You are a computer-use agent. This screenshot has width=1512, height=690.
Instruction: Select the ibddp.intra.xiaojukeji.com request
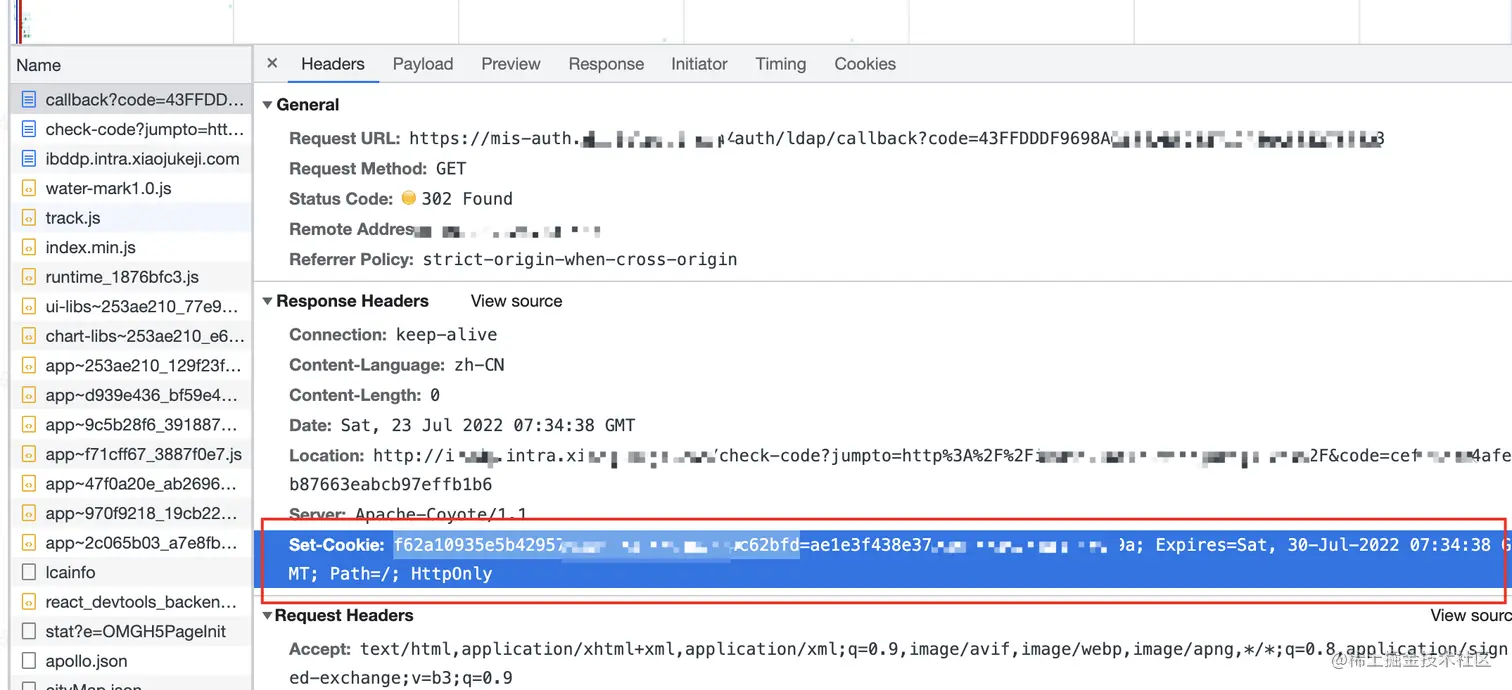(x=131, y=159)
